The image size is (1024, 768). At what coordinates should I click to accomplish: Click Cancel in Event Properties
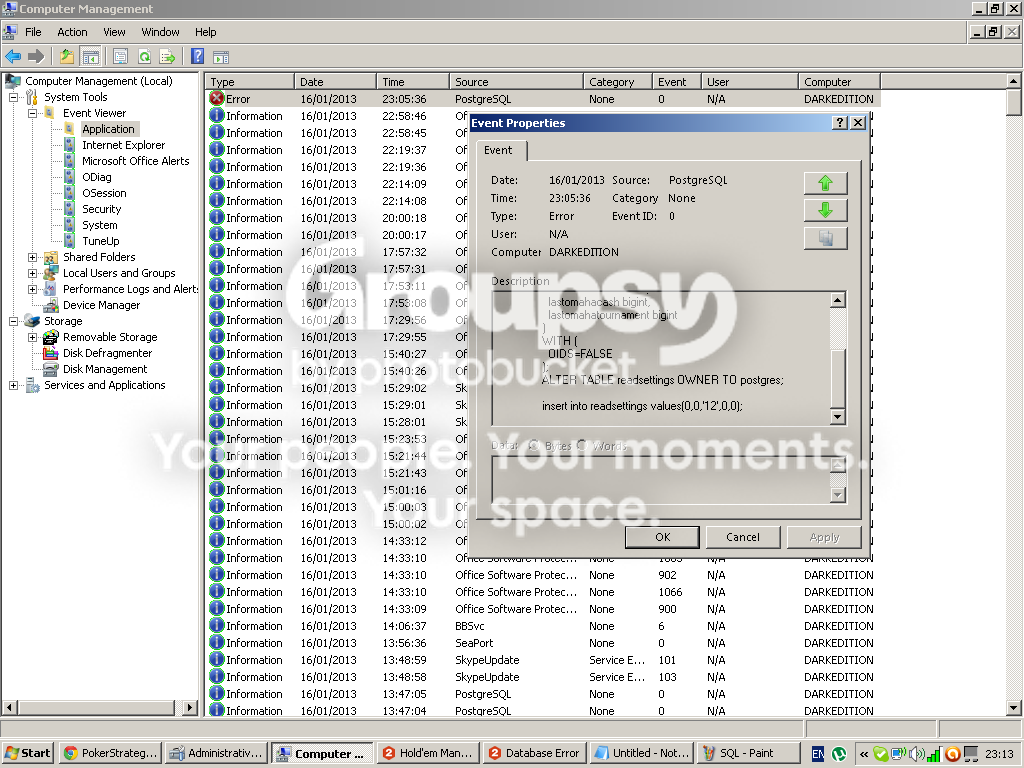tap(743, 537)
